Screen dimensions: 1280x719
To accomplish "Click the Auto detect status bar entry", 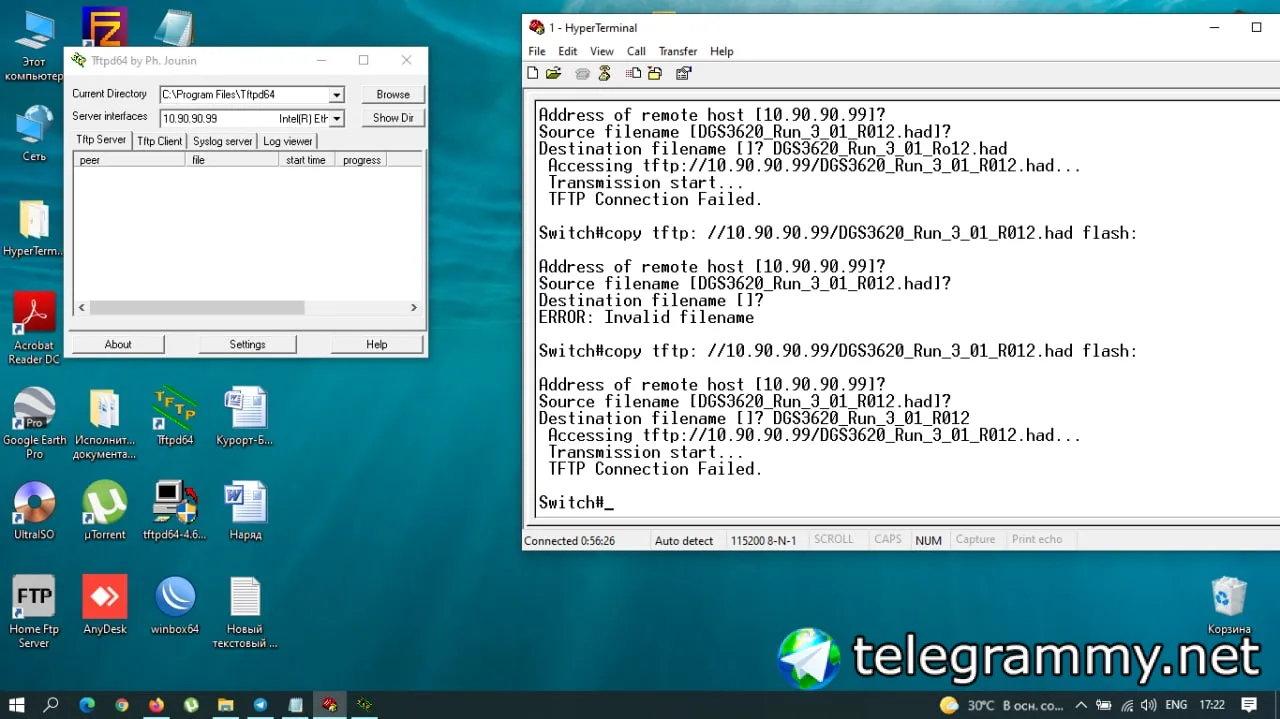I will [684, 541].
